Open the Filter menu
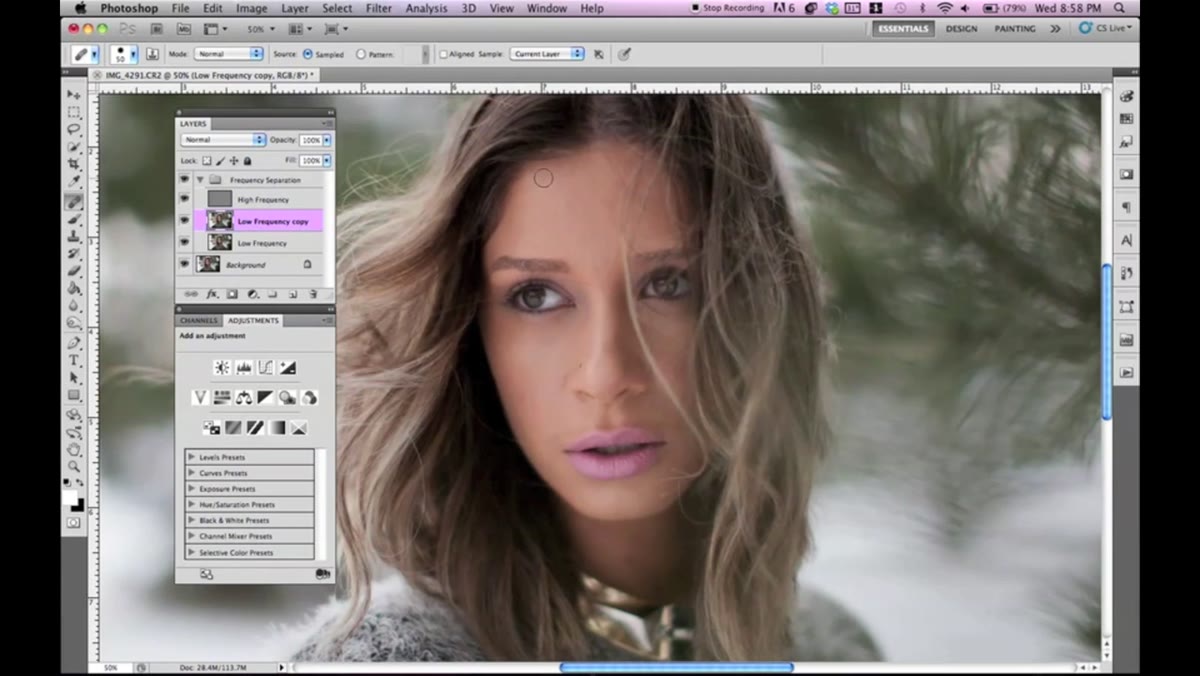The height and width of the screenshot is (676, 1200). point(379,8)
